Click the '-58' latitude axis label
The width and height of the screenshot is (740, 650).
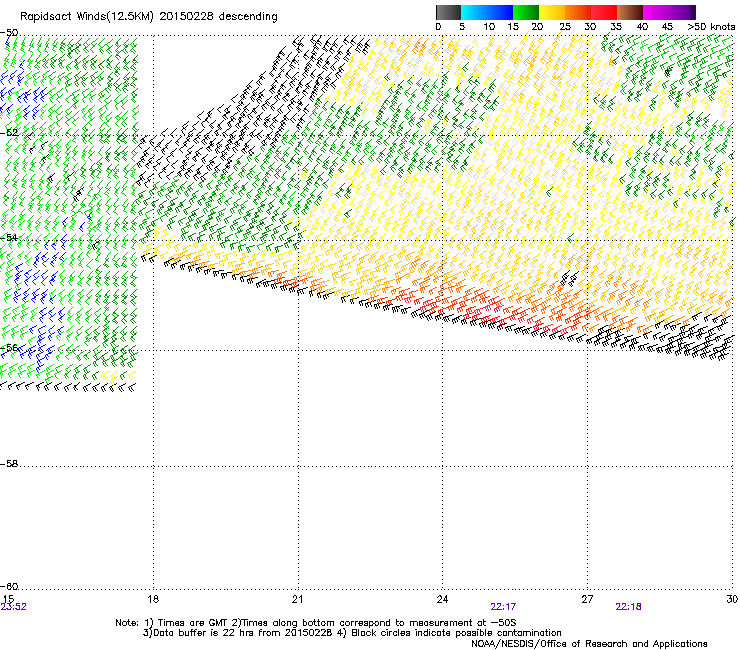coord(9,464)
